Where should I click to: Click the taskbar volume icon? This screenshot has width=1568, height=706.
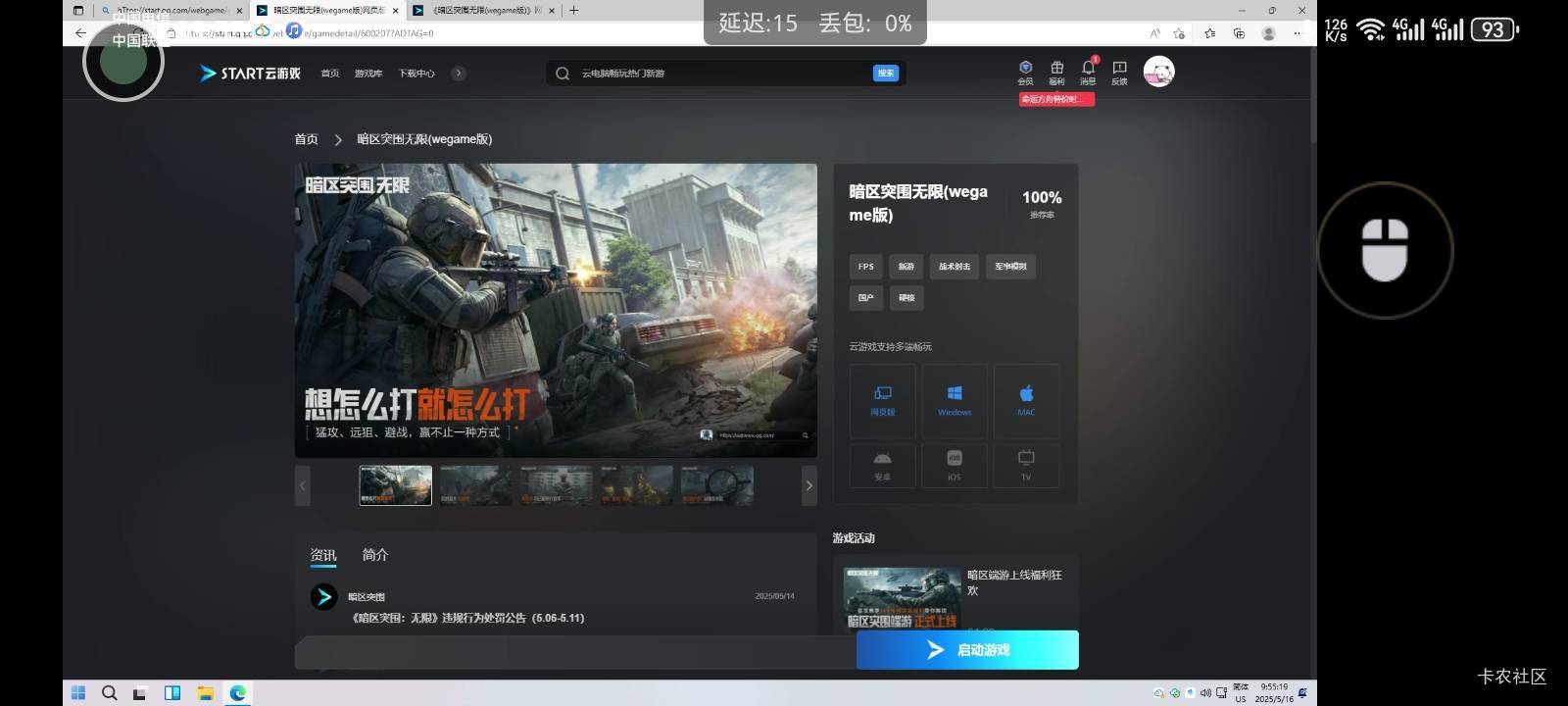(1205, 693)
